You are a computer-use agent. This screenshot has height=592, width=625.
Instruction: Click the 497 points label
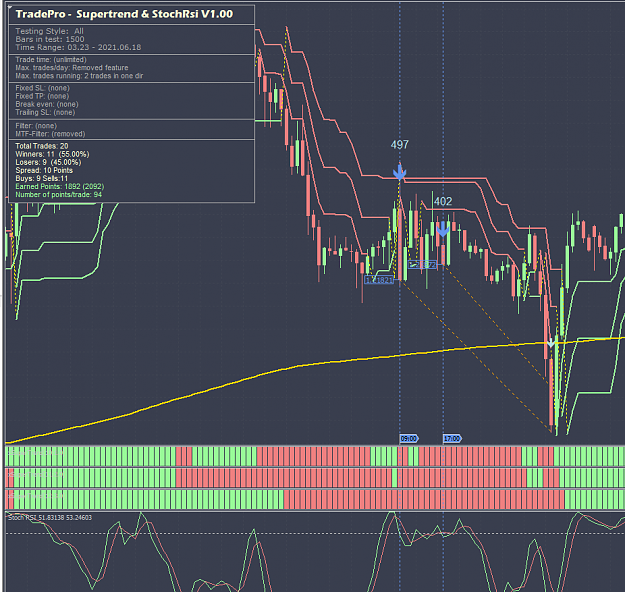coord(399,145)
